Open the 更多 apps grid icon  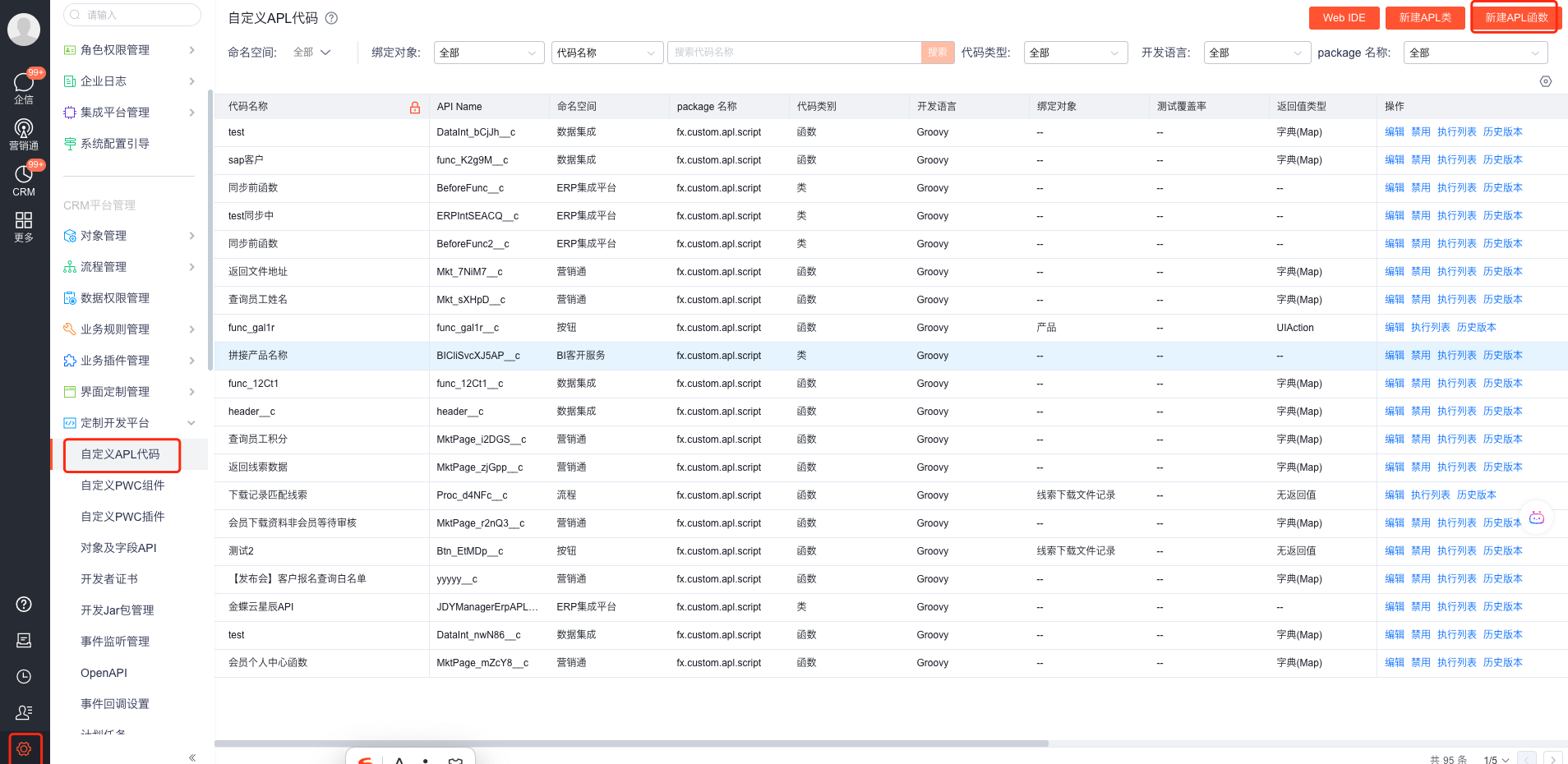click(24, 226)
